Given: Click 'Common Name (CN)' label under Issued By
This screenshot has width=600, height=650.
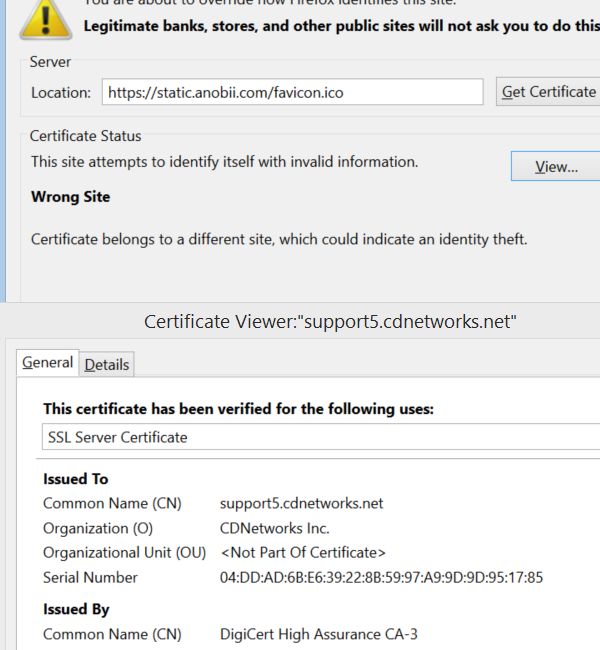Looking at the screenshot, I should pos(112,634).
